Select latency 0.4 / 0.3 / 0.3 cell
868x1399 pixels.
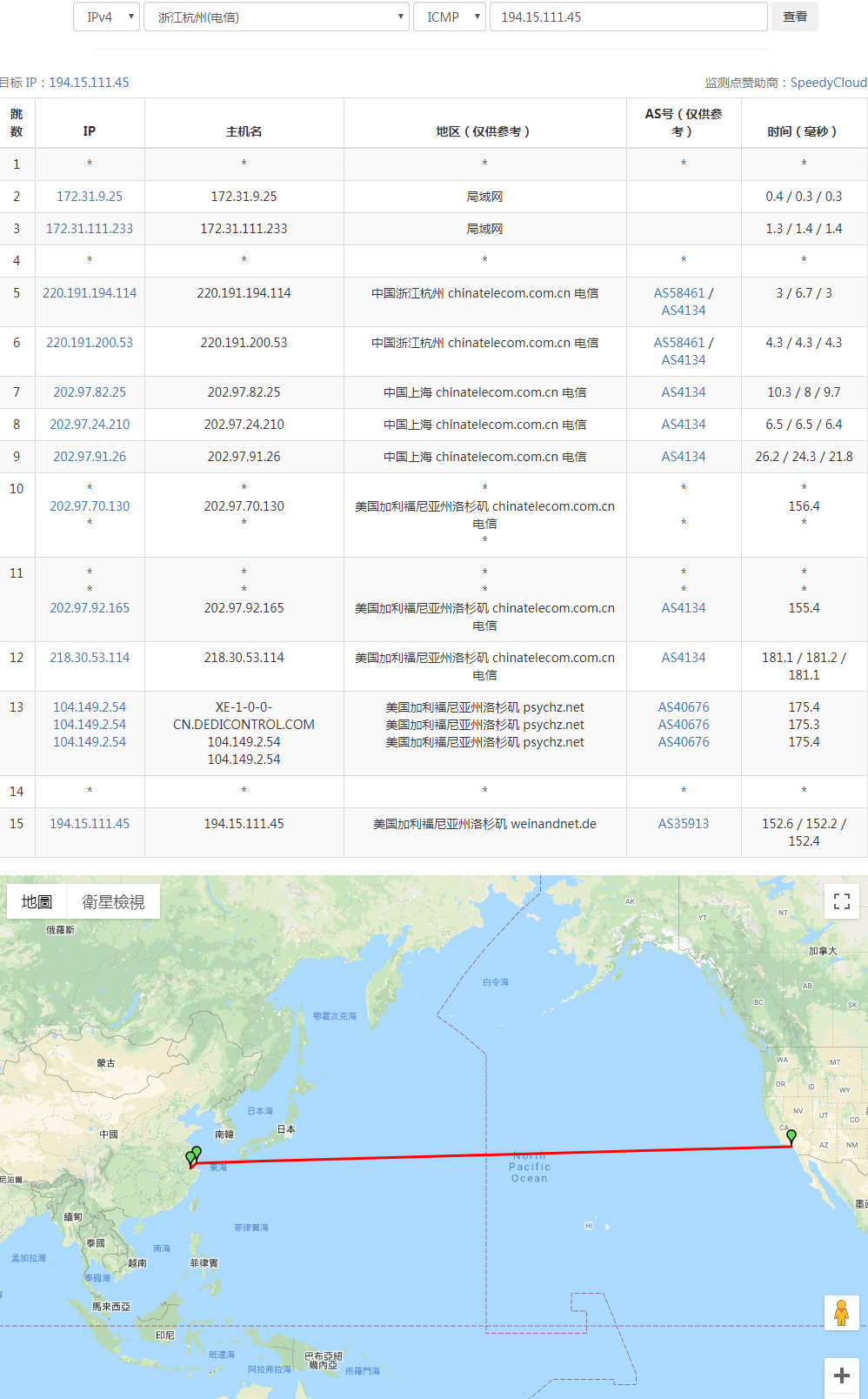(x=804, y=197)
